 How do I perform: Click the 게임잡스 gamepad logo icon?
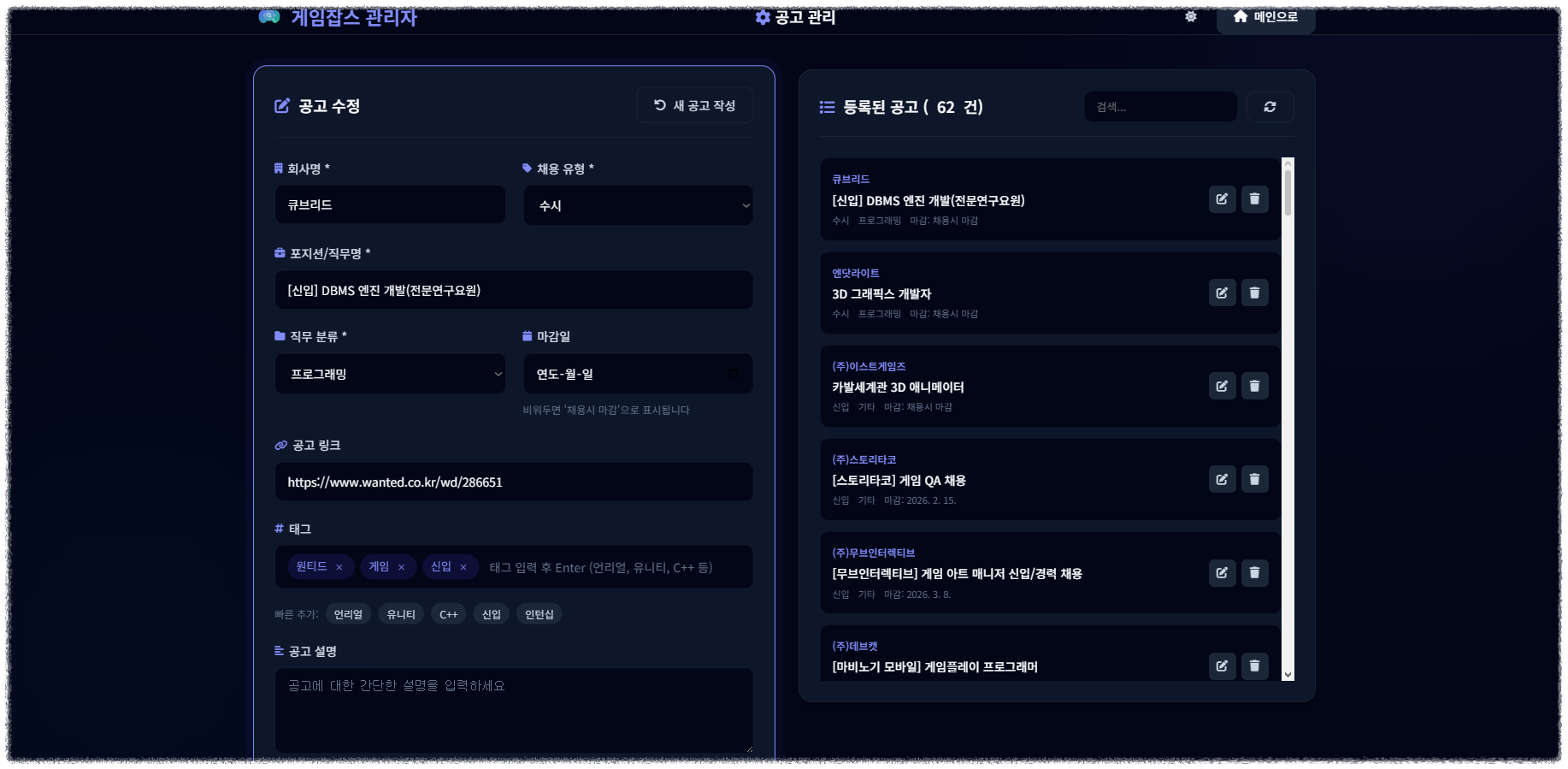269,16
